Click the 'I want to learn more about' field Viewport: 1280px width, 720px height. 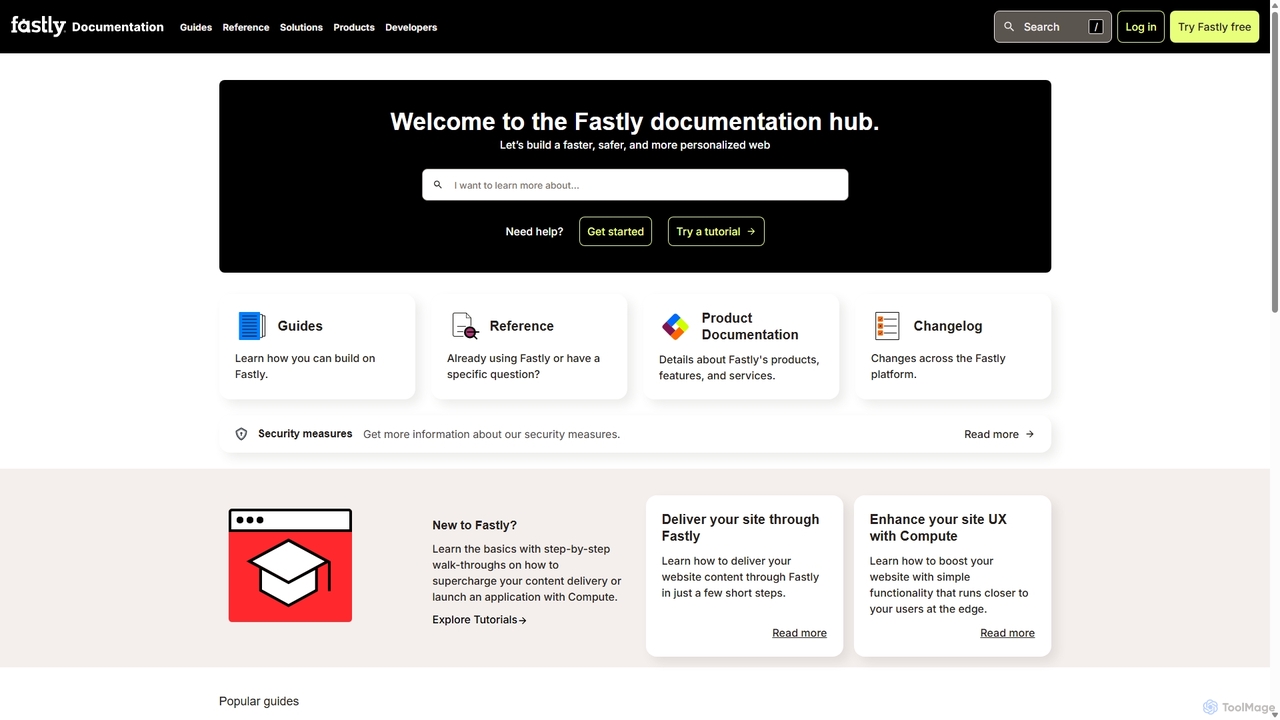pyautogui.click(x=635, y=185)
